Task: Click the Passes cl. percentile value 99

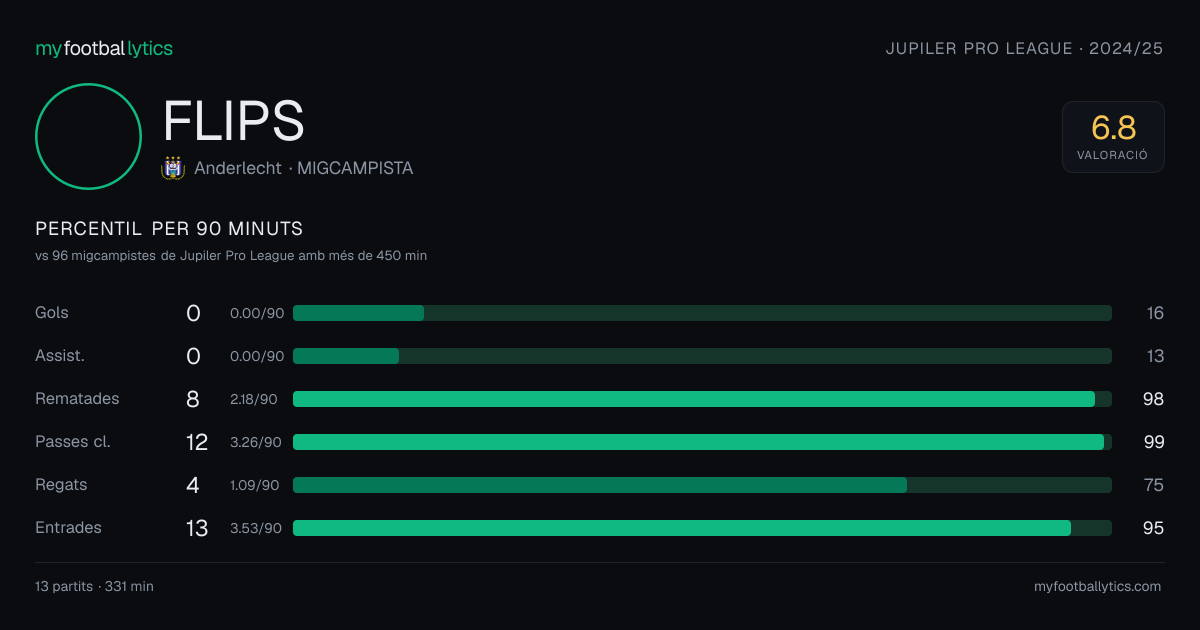Action: 1154,442
